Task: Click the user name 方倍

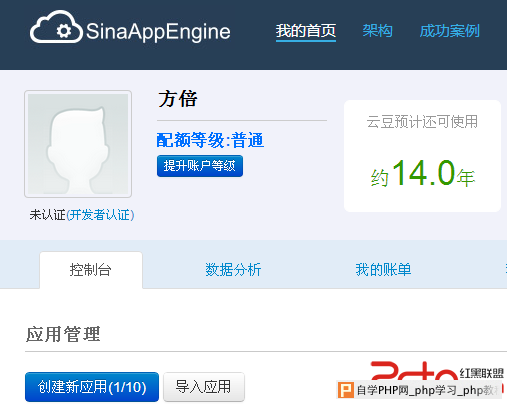Action: pyautogui.click(x=178, y=99)
